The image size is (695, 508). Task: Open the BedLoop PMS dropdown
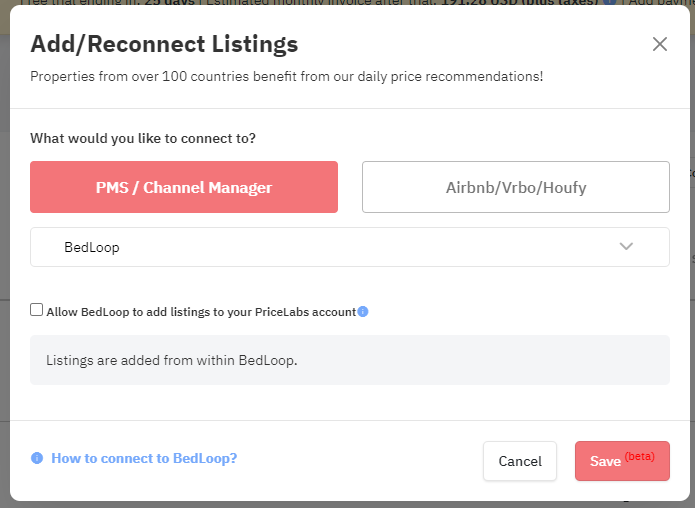pos(350,247)
